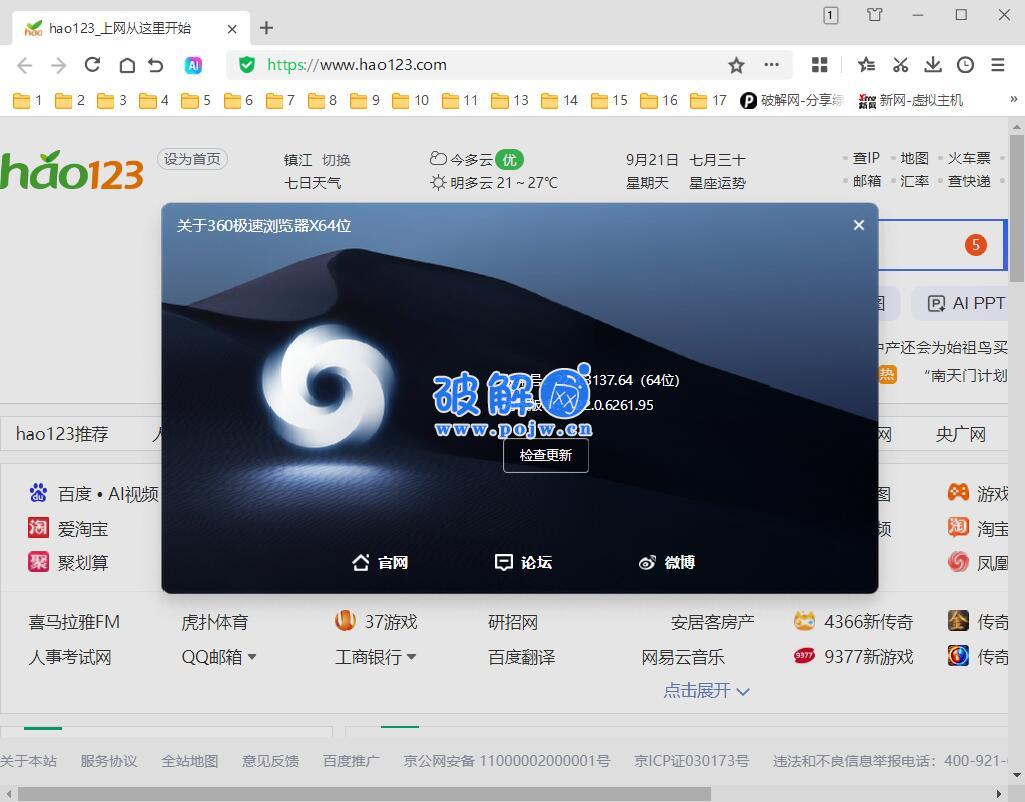Viewport: 1025px width, 802px height.
Task: Open the download manager icon
Action: tap(932, 64)
